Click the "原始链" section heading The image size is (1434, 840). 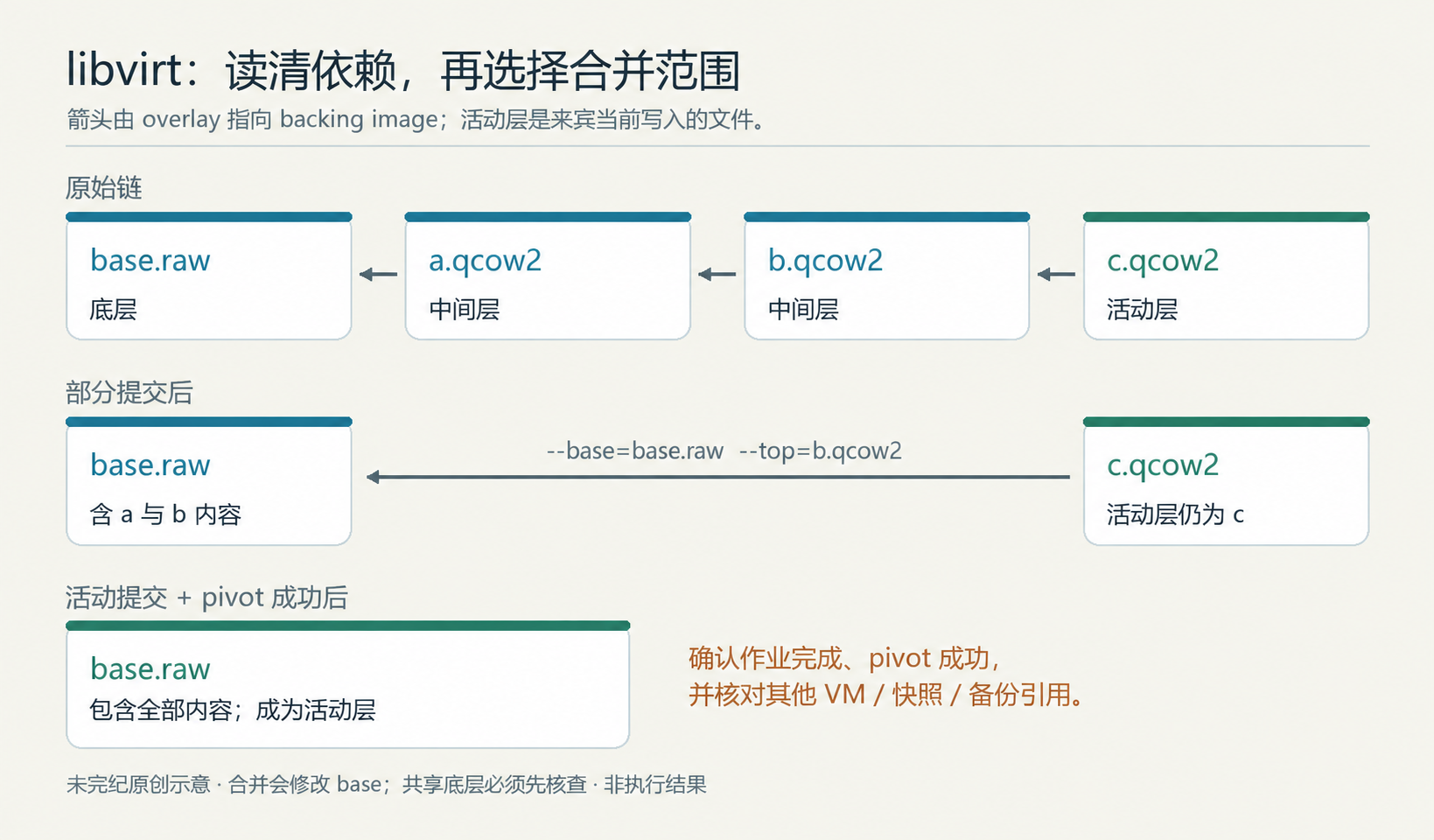tap(103, 187)
